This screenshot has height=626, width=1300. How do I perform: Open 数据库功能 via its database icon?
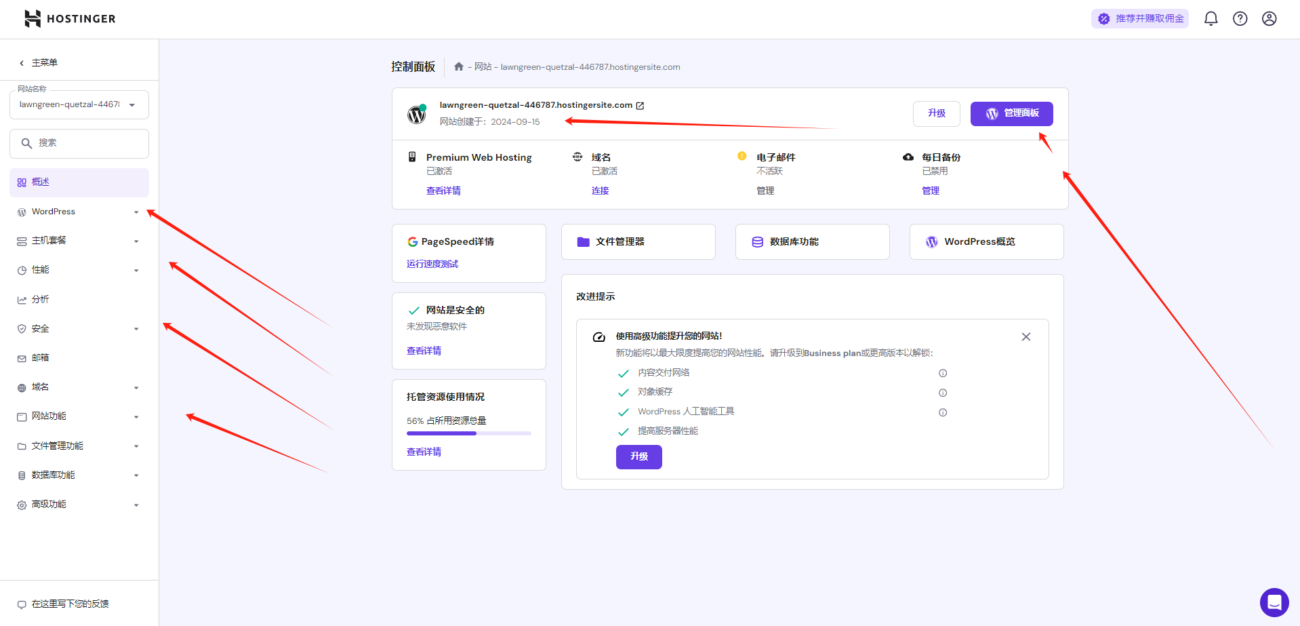coord(756,241)
